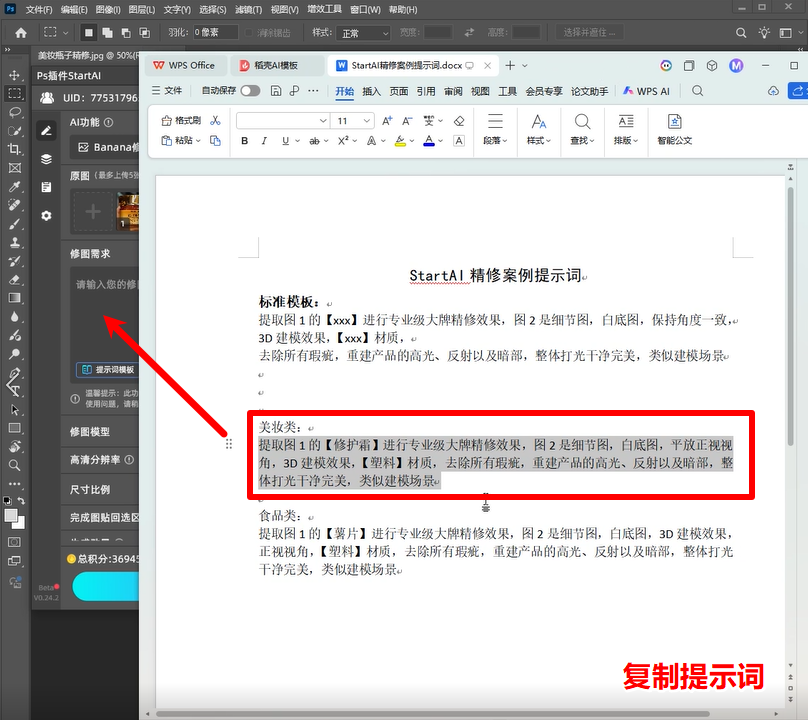
Task: Open the 粘贴 dropdown arrow in WPS
Action: (x=198, y=141)
